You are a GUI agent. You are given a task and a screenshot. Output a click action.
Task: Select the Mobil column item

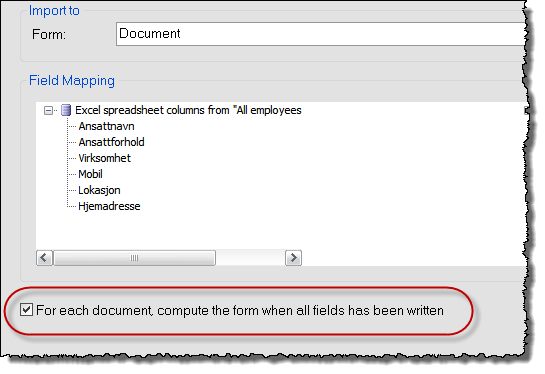pos(90,174)
